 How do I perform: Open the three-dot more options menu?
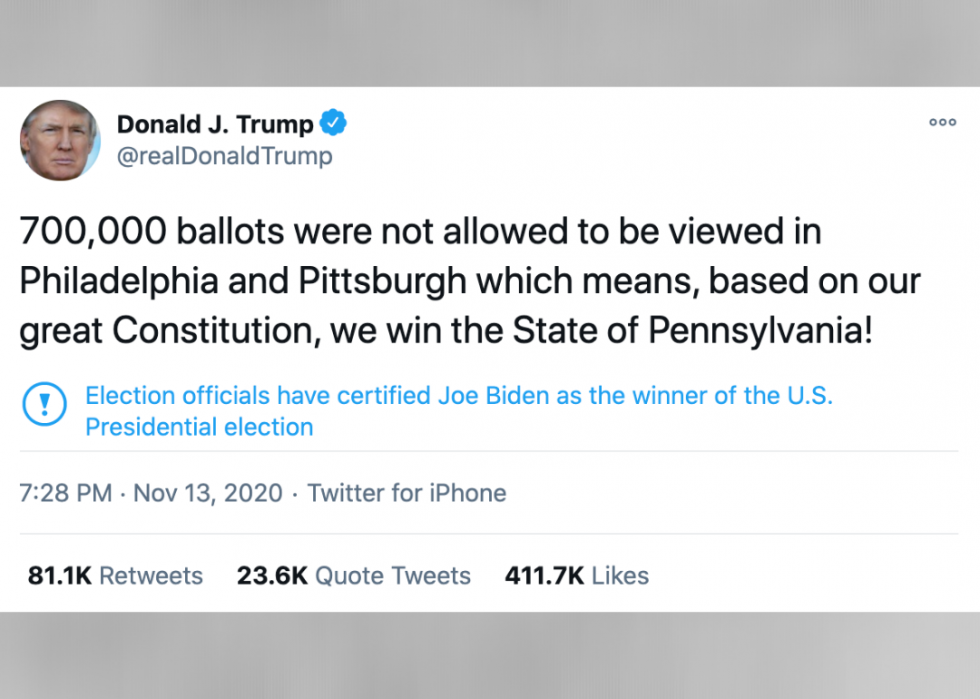(942, 123)
